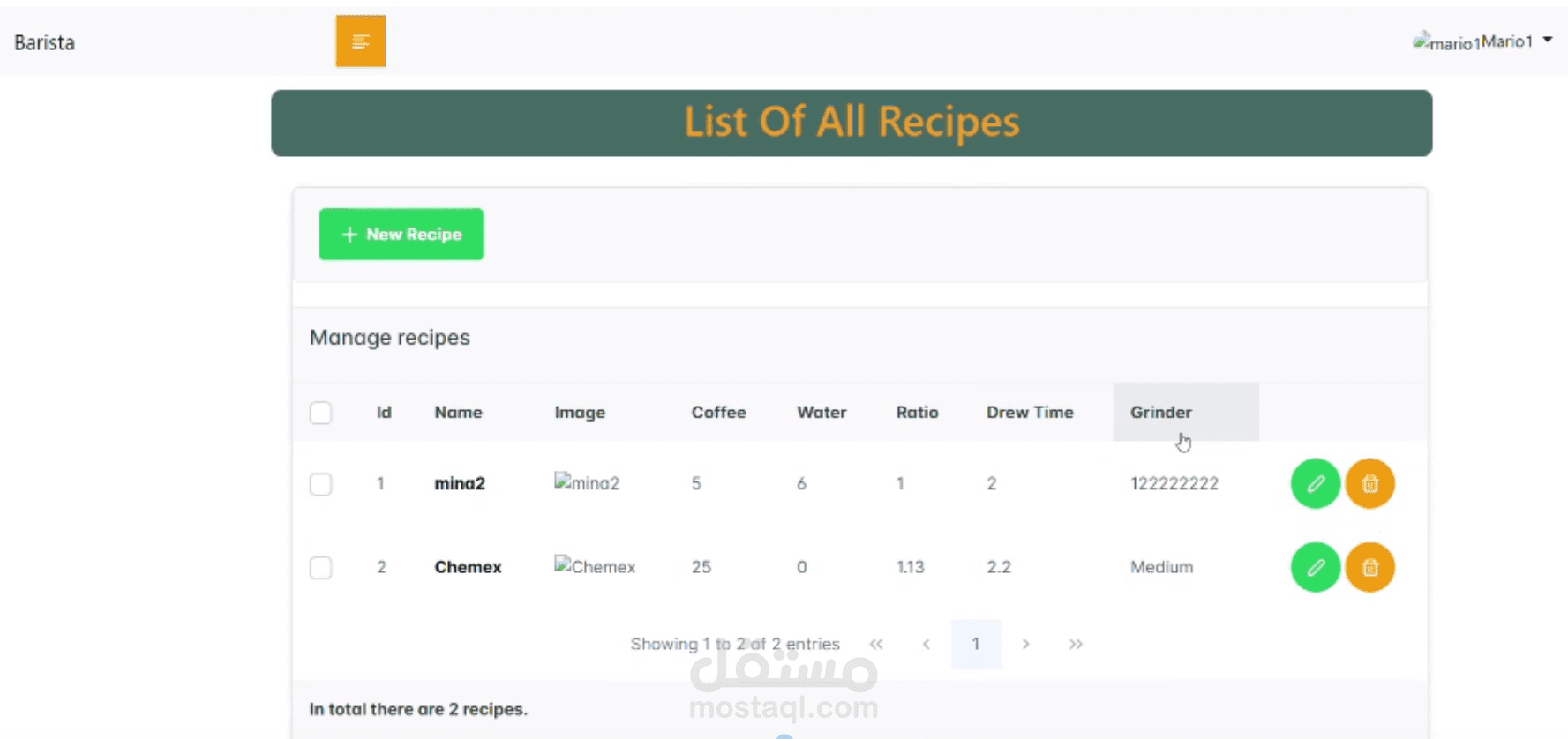Screen dimensions: 1568x739
Task: Click the recipe name mina2
Action: pos(460,483)
